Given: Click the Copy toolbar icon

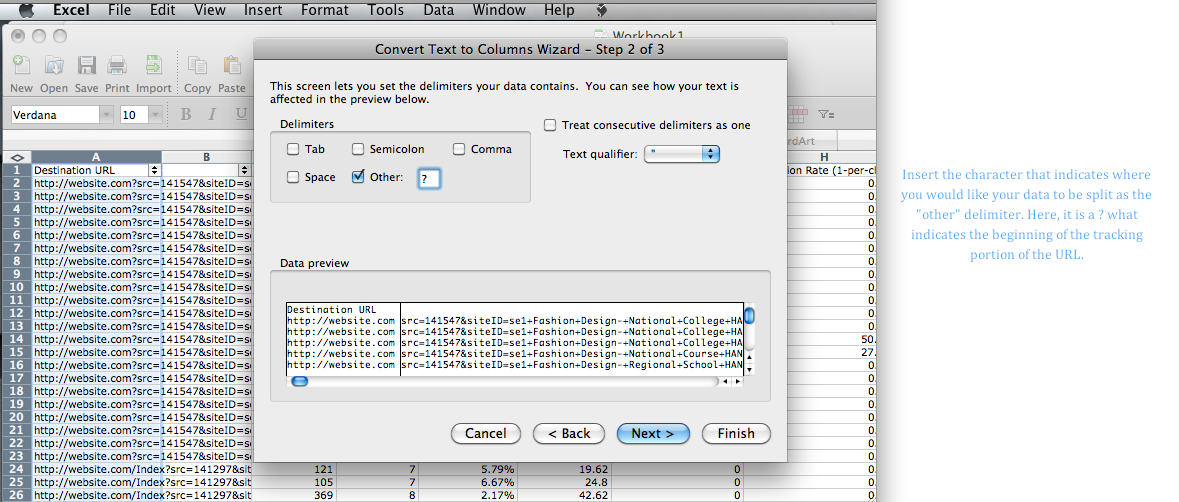Looking at the screenshot, I should pyautogui.click(x=197, y=65).
